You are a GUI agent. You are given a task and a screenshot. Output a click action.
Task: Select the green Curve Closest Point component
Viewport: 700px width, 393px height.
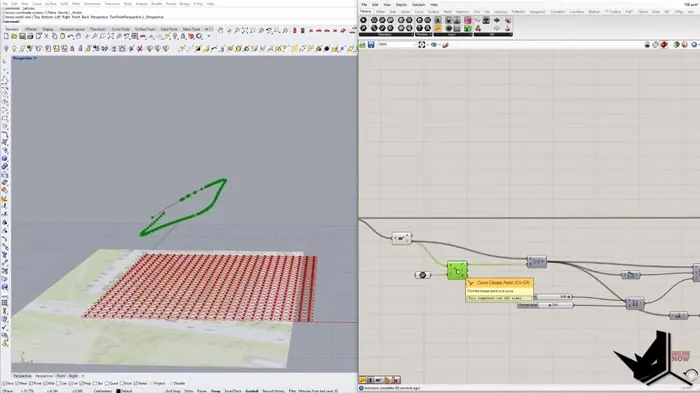point(457,271)
